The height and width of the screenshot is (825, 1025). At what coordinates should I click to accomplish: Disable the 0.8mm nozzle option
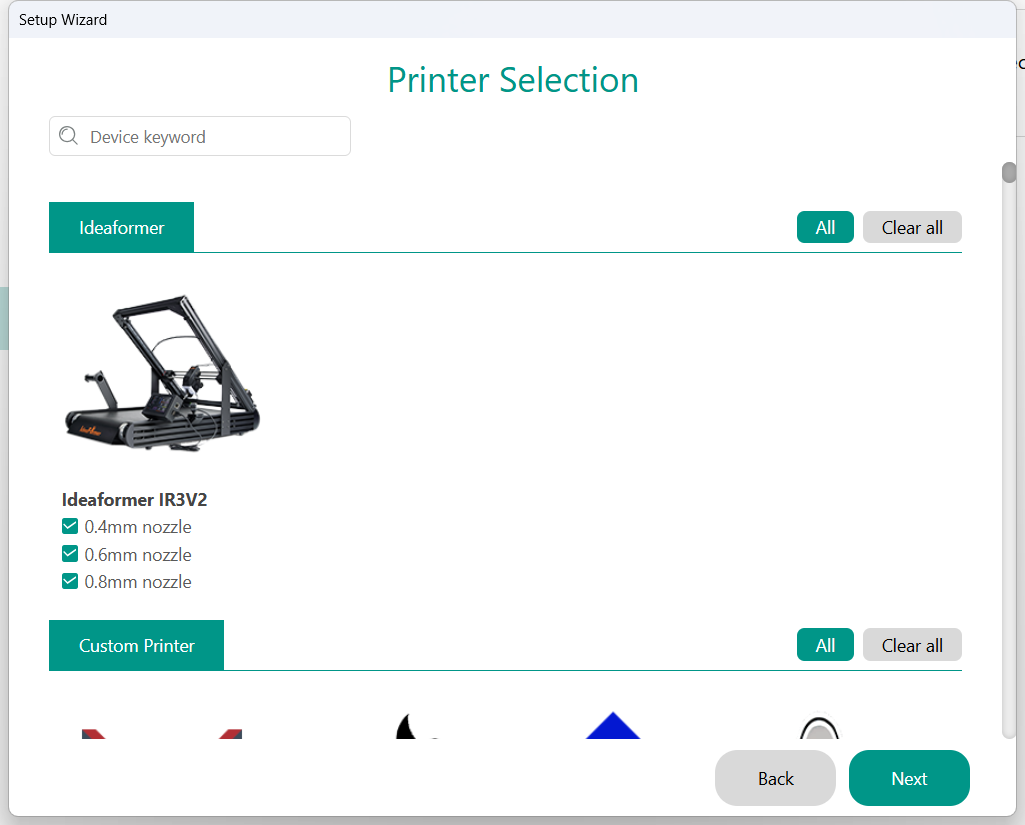(x=70, y=581)
